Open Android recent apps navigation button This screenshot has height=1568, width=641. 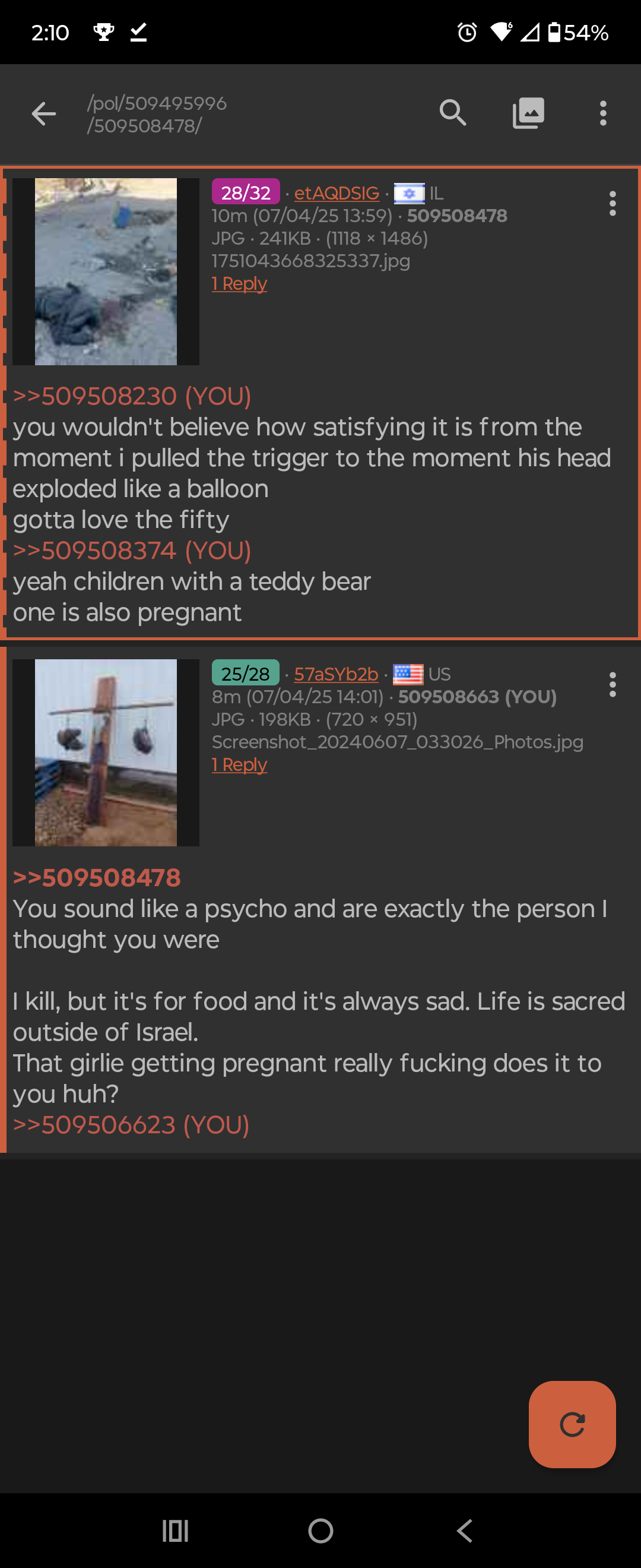(x=175, y=1531)
